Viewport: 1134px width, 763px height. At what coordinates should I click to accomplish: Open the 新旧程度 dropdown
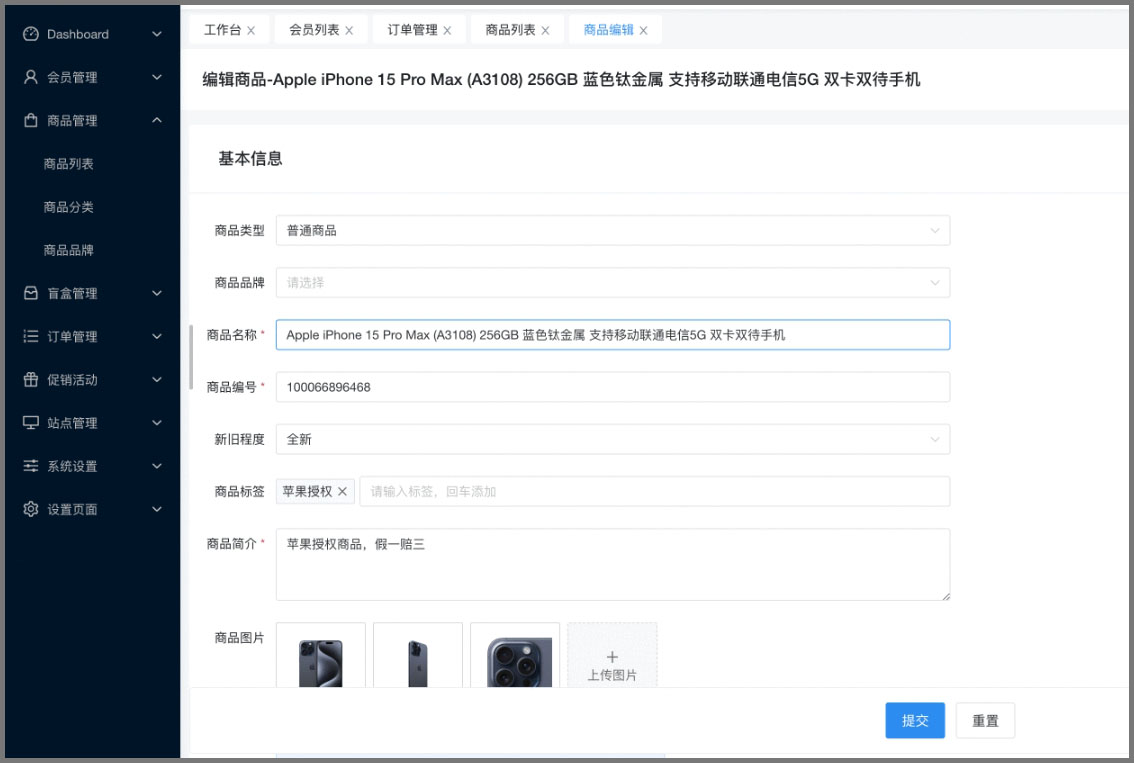(x=615, y=438)
